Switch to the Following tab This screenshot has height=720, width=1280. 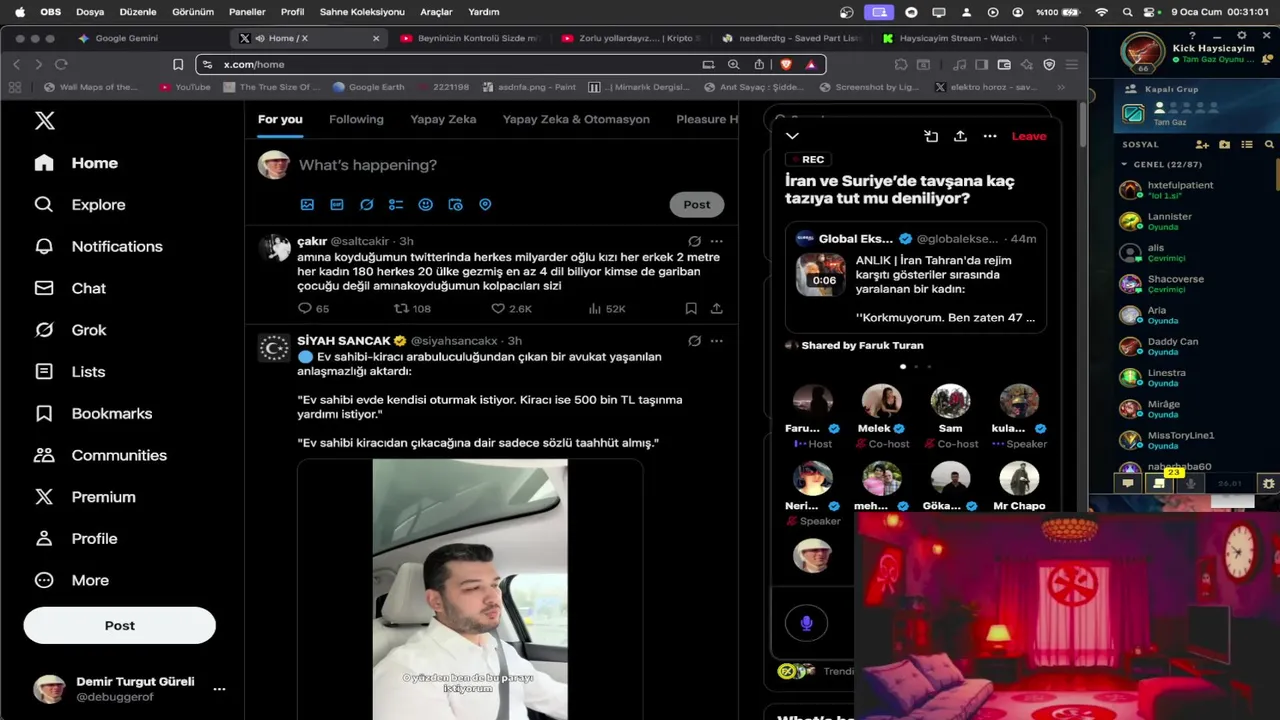point(356,119)
